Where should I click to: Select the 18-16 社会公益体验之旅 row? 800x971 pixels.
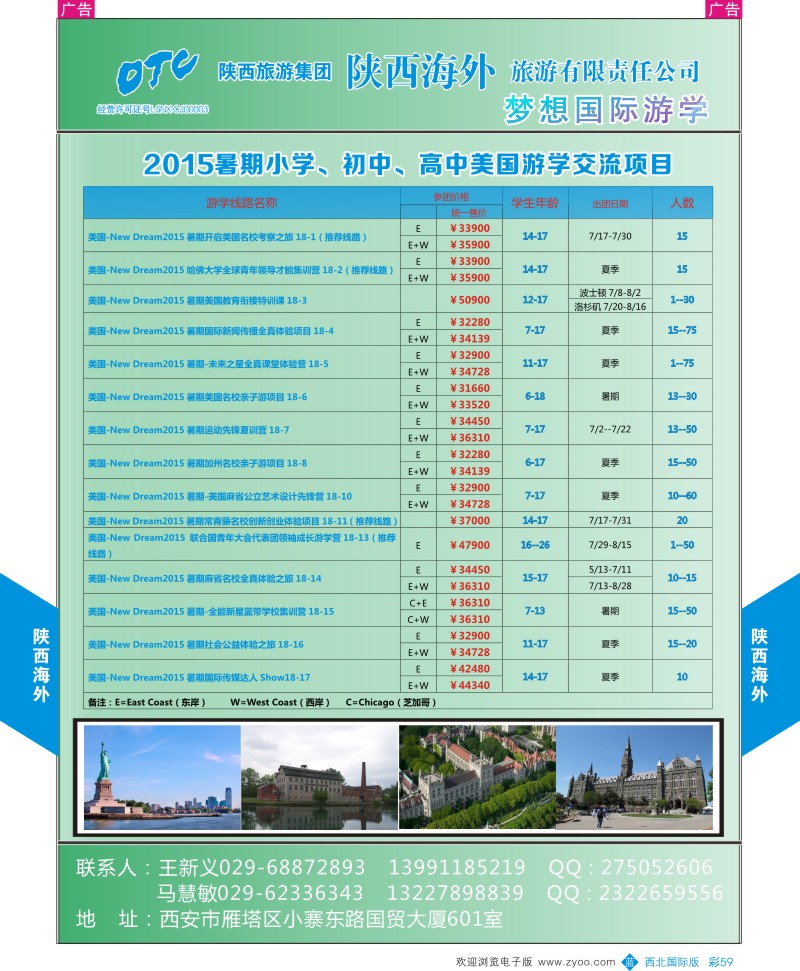pyautogui.click(x=398, y=644)
